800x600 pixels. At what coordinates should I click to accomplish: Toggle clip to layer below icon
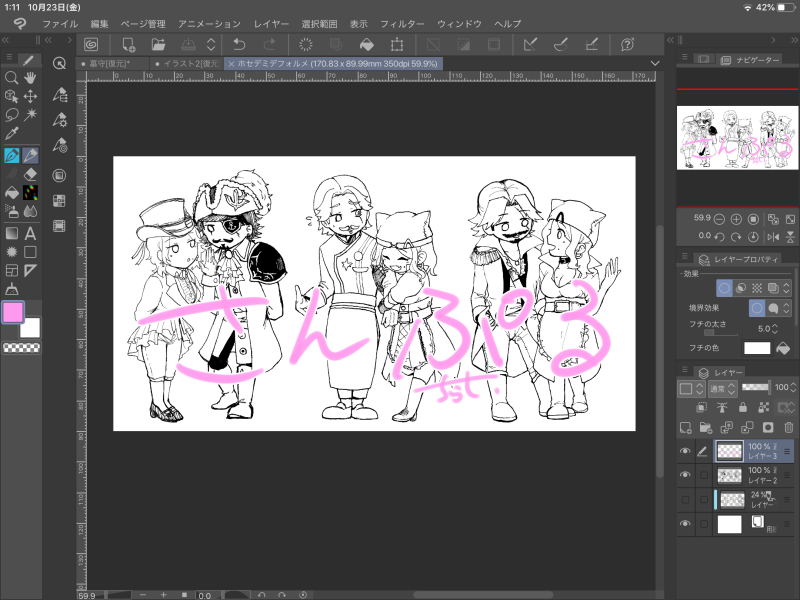(702, 407)
